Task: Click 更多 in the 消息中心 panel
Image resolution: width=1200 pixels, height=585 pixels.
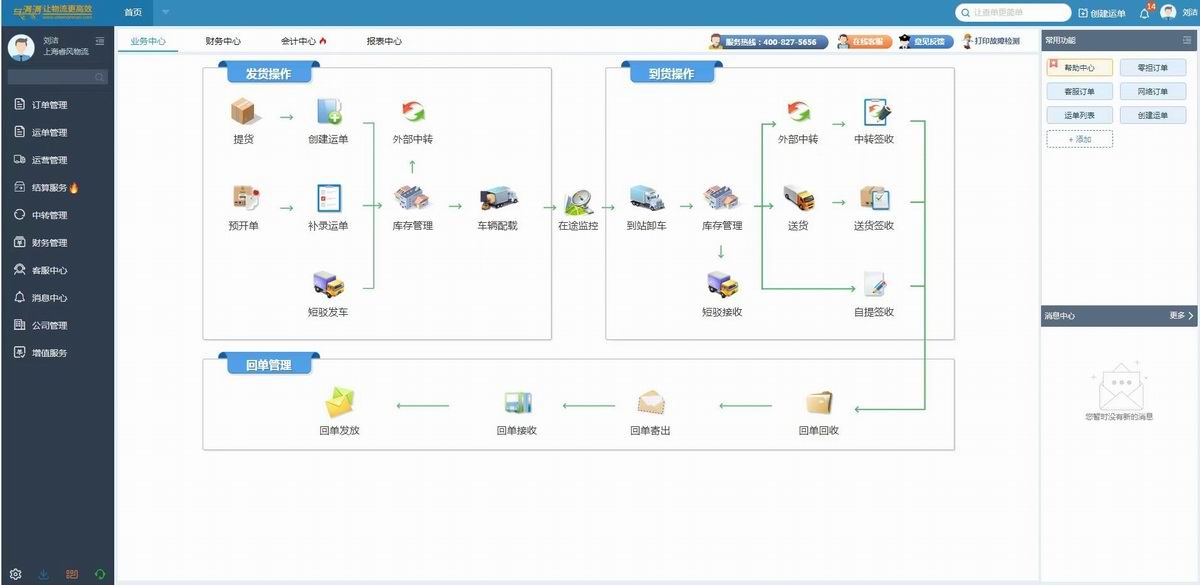Action: point(1180,315)
